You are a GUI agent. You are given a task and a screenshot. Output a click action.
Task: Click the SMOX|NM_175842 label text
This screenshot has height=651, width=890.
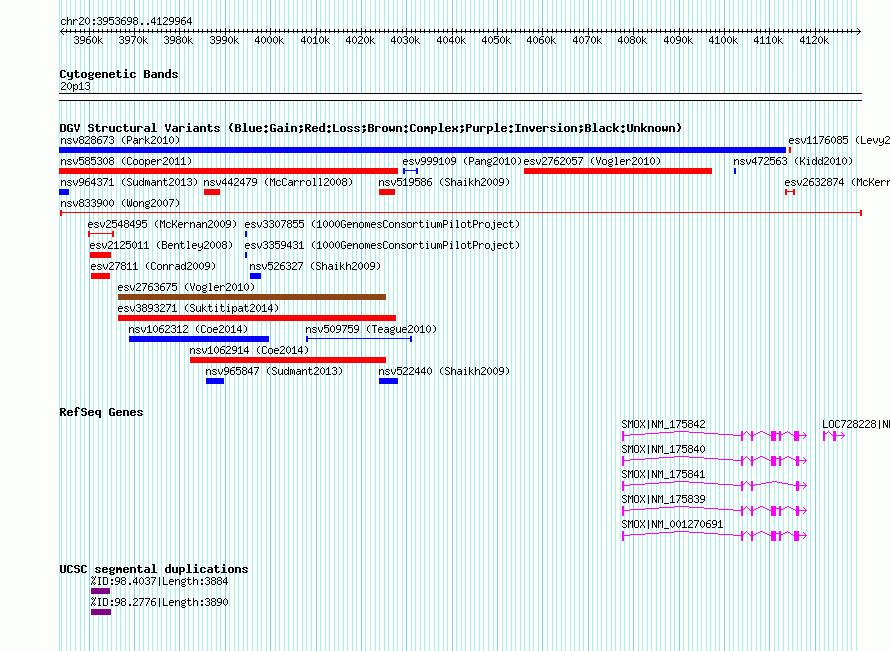(664, 425)
